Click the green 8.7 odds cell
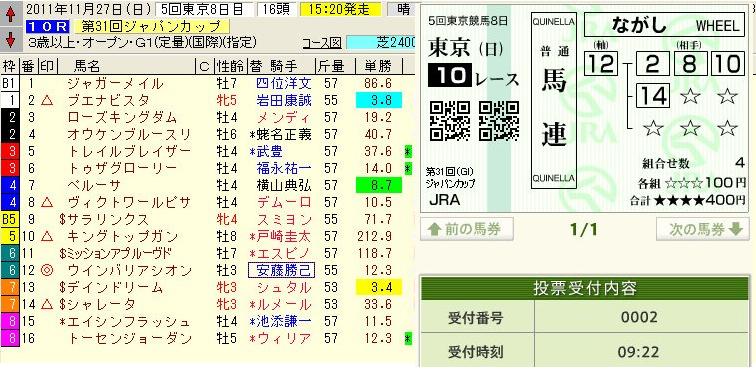The height and width of the screenshot is (374, 756). (378, 185)
